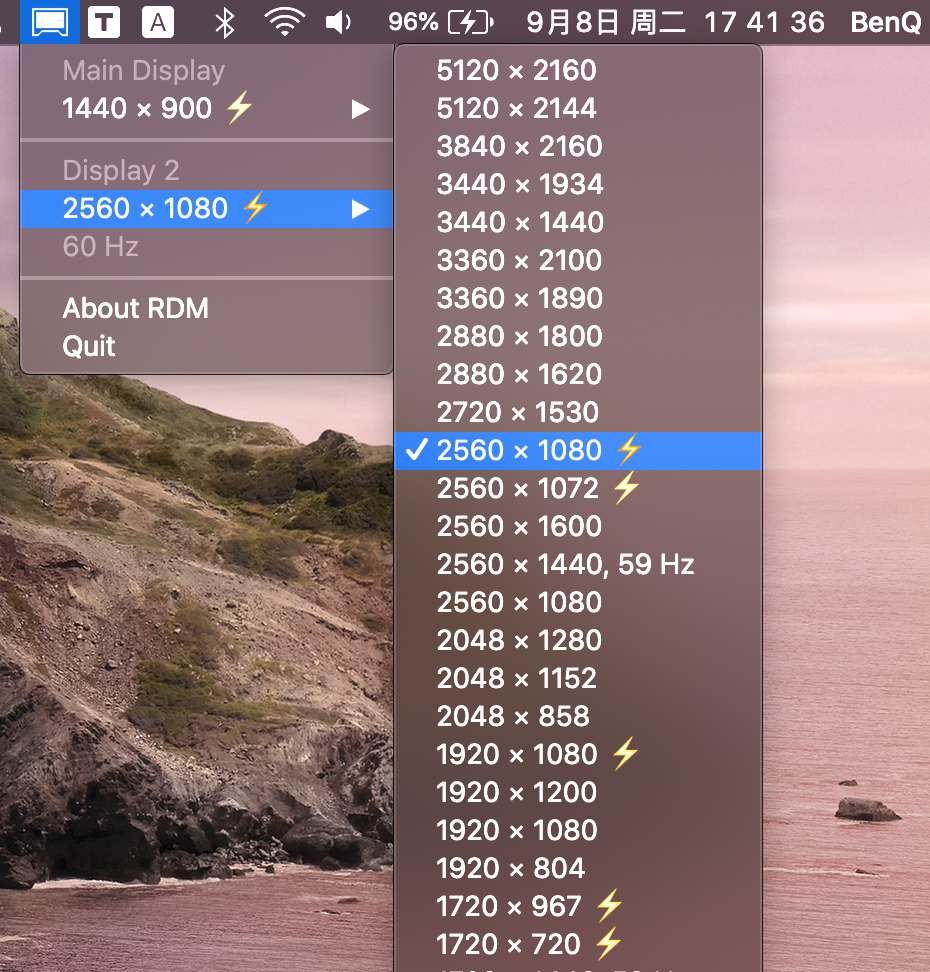Select non-HiDPI 2560 × 1080 entry
This screenshot has height=972, width=930.
coord(578,603)
